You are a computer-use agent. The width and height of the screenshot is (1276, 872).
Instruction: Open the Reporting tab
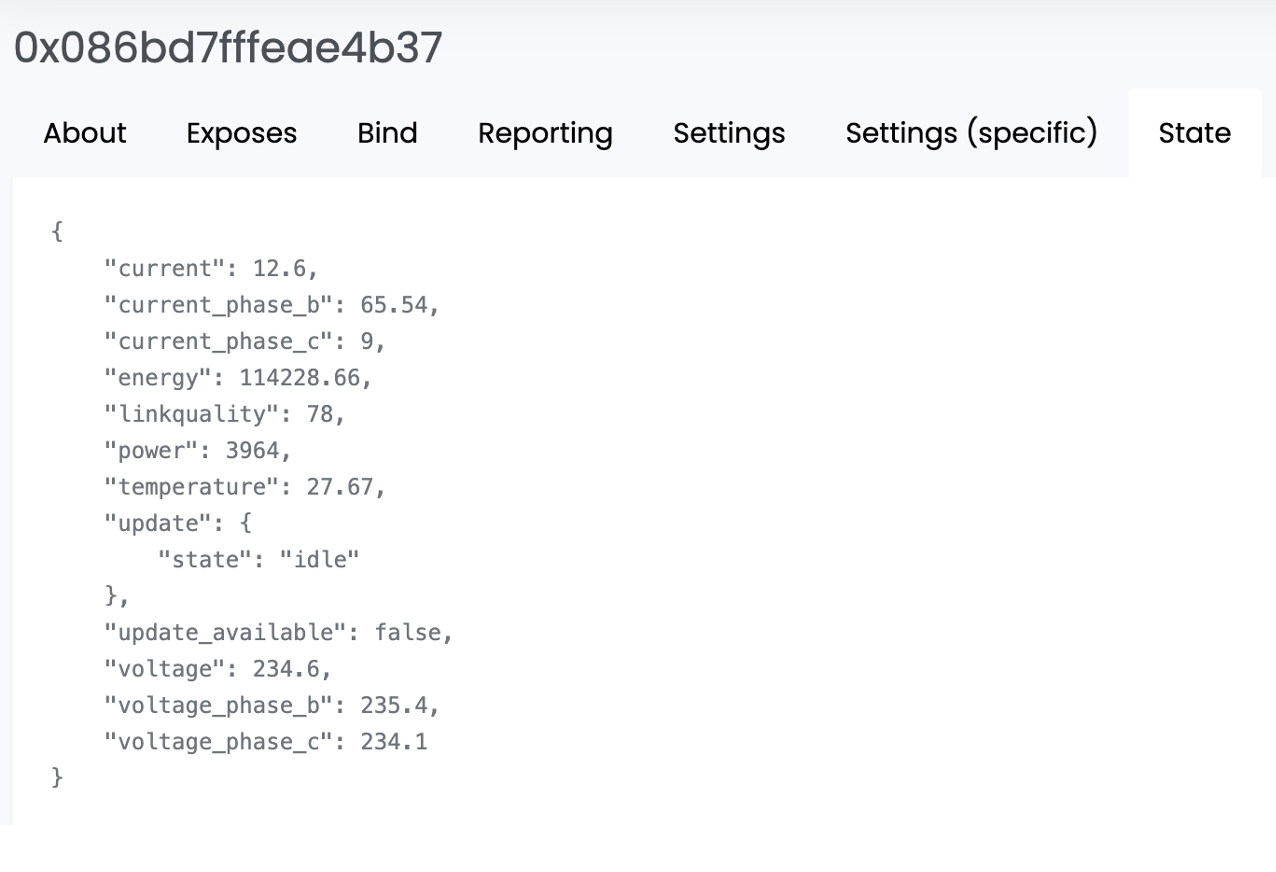coord(545,133)
